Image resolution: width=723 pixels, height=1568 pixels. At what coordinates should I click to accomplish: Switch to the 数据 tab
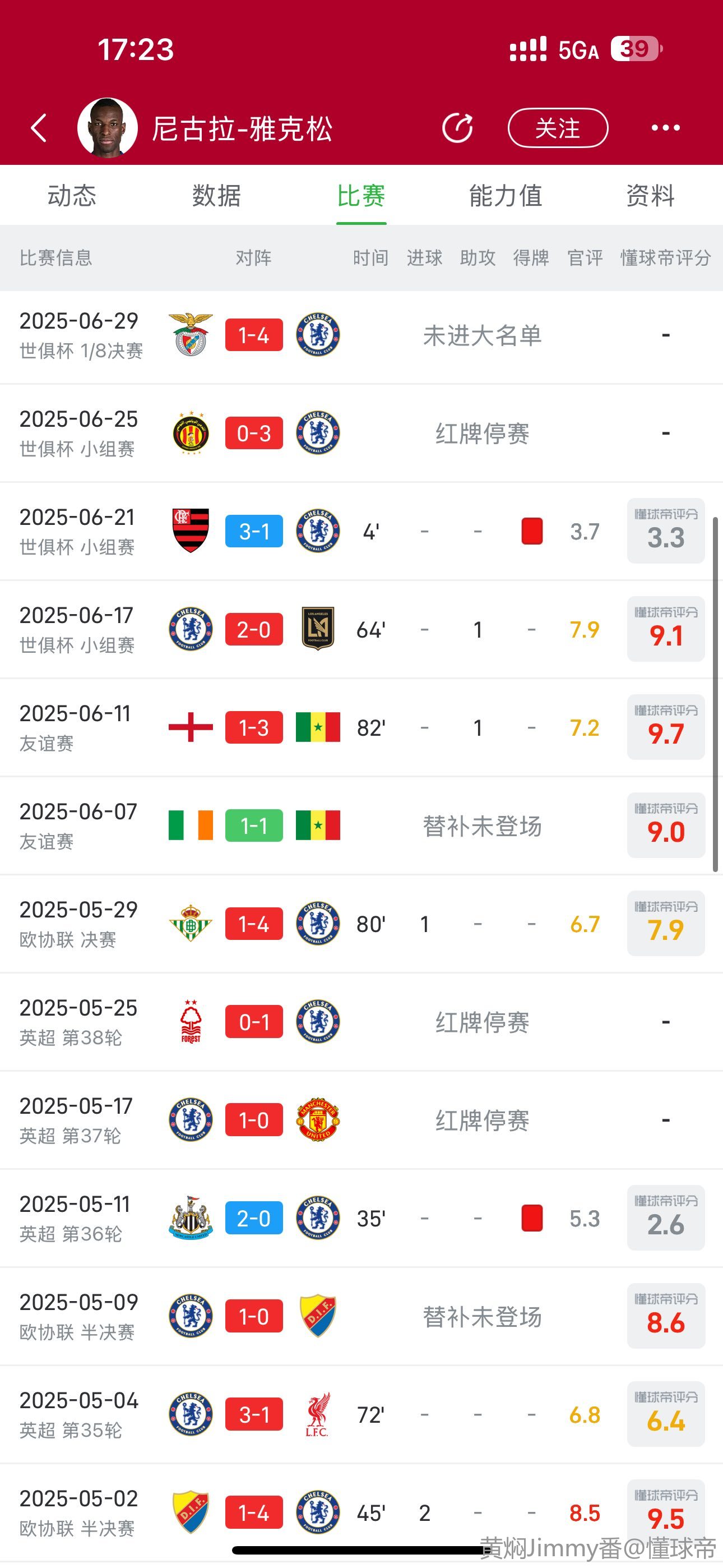pos(216,196)
